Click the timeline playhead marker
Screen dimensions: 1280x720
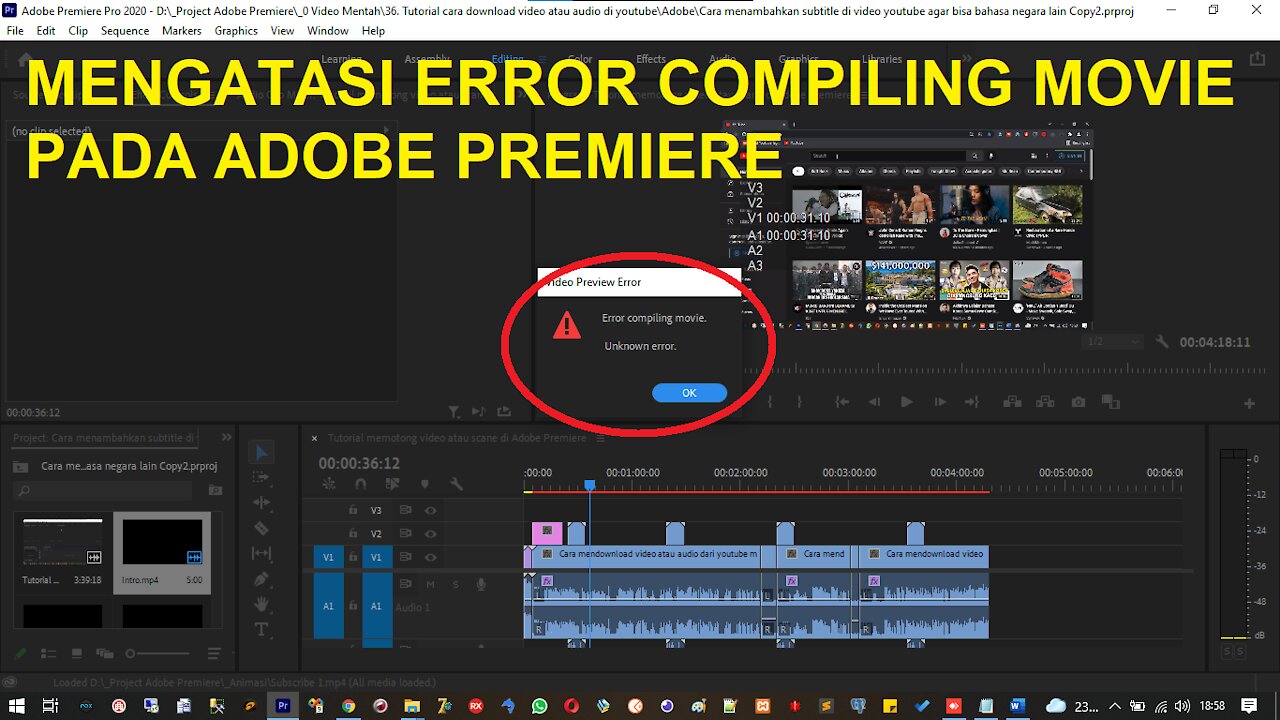(x=590, y=485)
